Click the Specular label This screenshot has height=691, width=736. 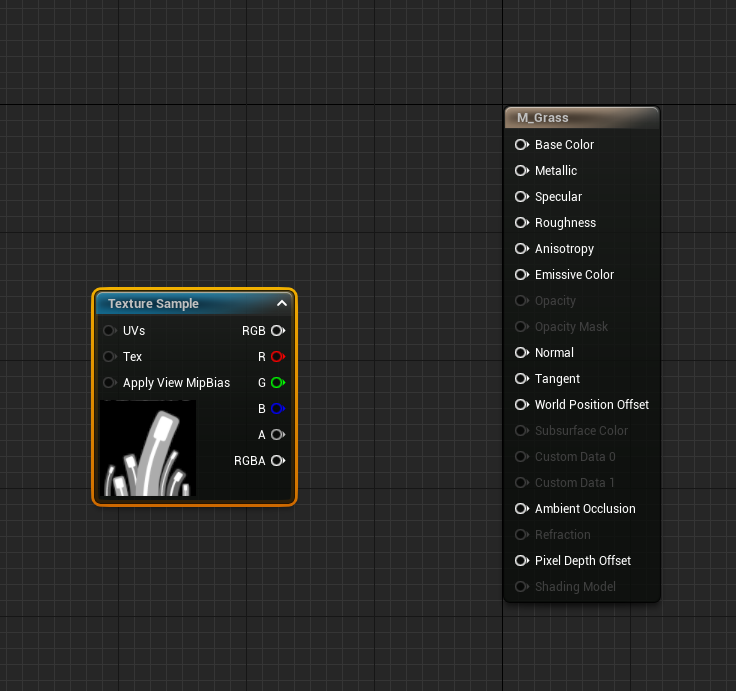click(558, 197)
